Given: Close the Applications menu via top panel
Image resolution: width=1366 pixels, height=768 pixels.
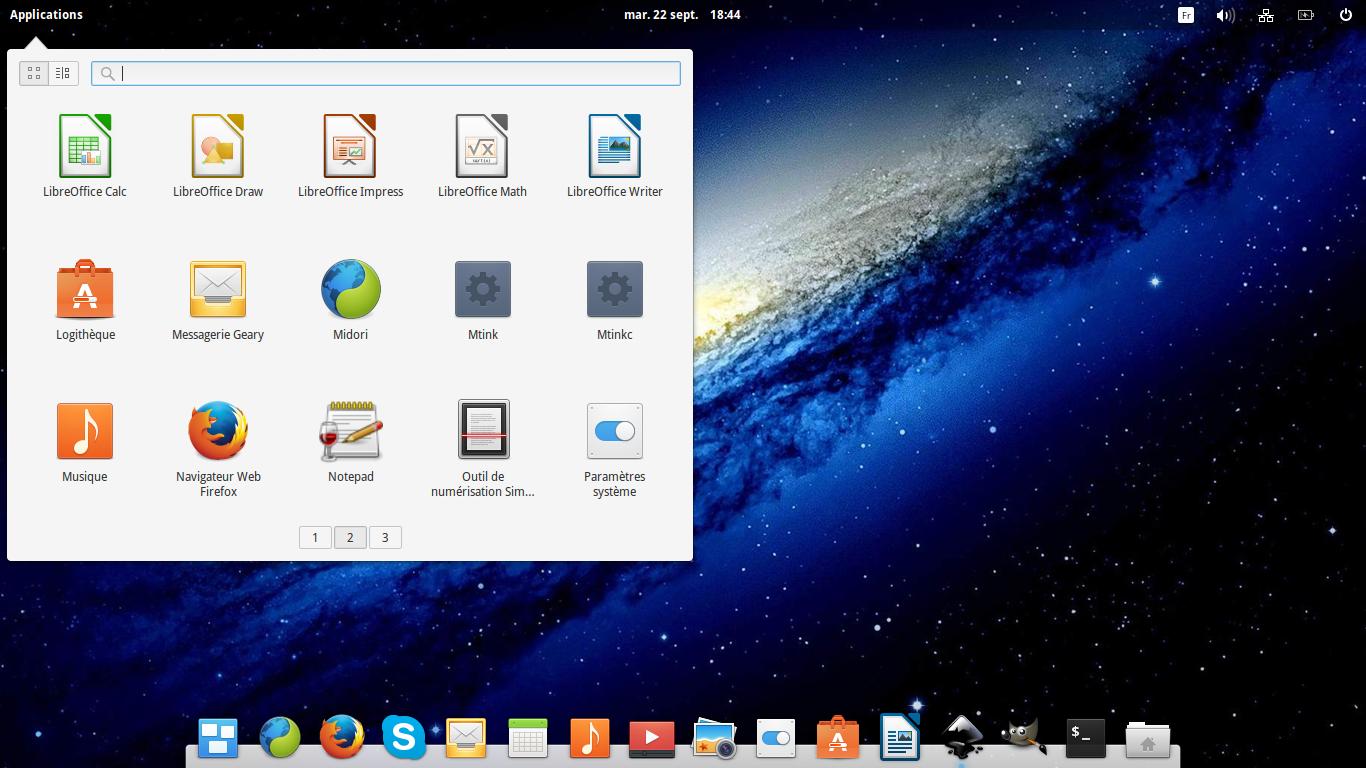Looking at the screenshot, I should point(46,14).
